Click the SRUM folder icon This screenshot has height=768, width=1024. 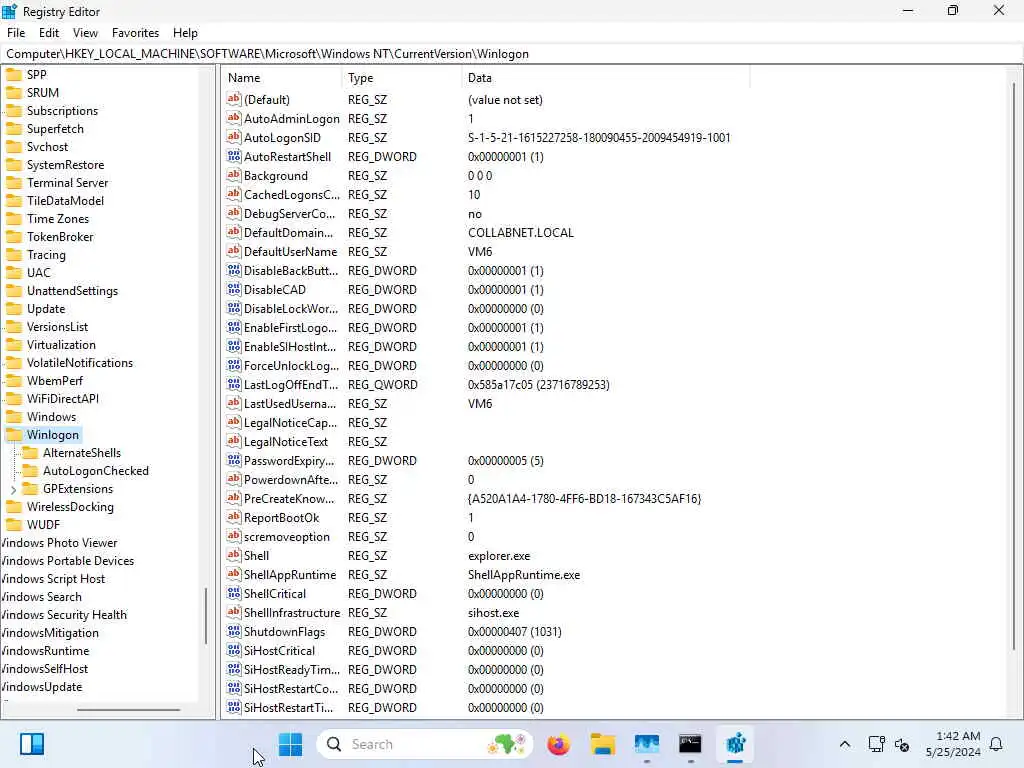click(14, 93)
